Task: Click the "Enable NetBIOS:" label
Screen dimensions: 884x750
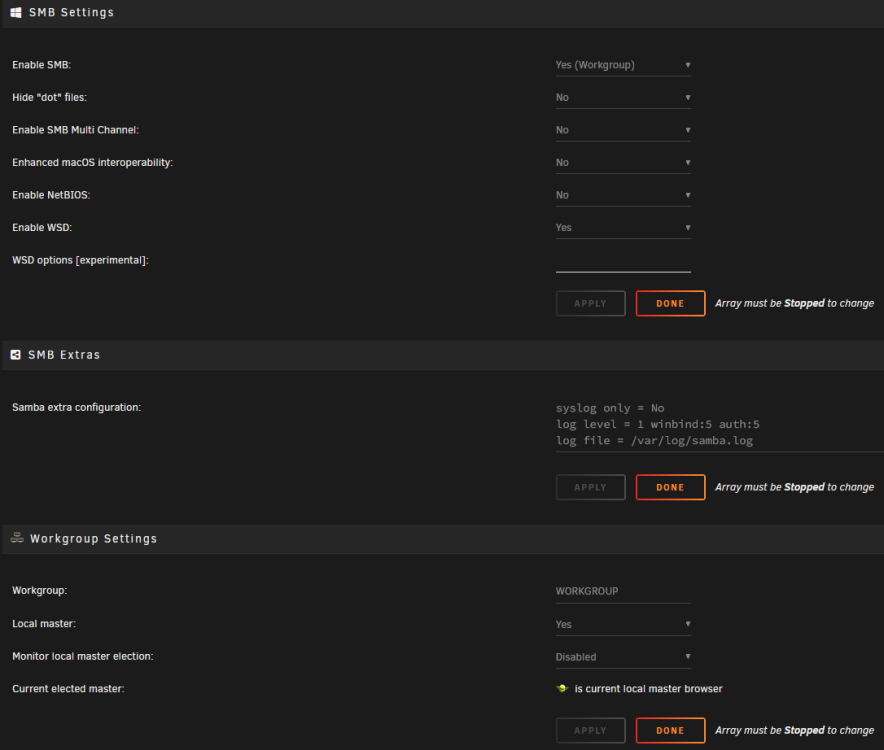Action: click(51, 195)
